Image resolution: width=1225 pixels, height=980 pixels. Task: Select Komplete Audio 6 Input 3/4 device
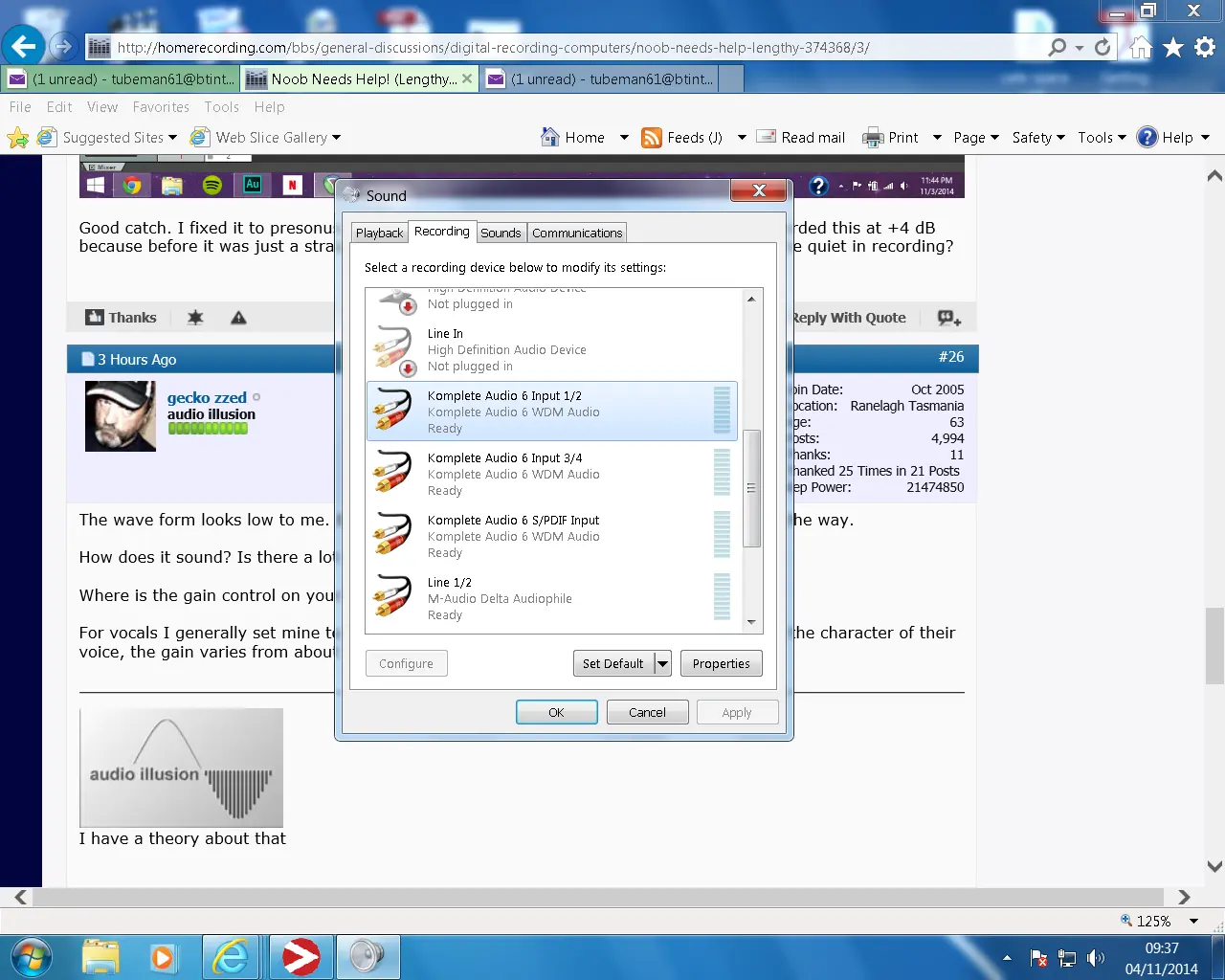[x=551, y=474]
